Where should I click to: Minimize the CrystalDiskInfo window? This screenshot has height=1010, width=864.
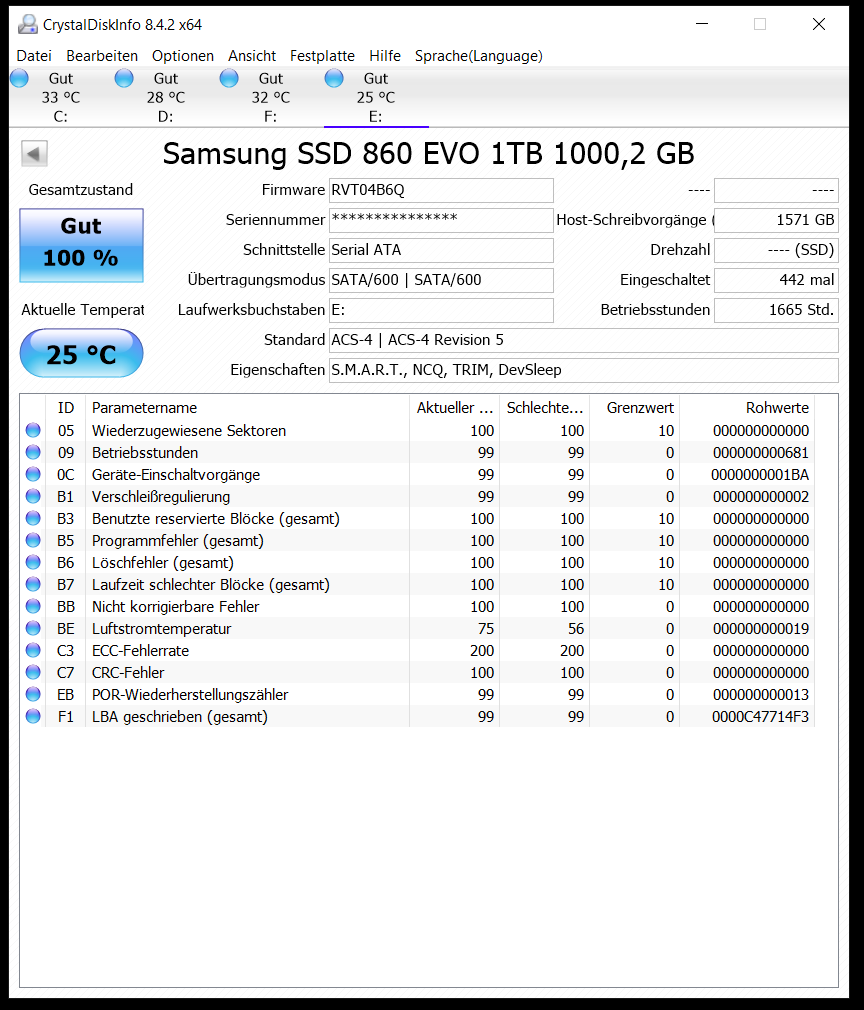click(702, 24)
